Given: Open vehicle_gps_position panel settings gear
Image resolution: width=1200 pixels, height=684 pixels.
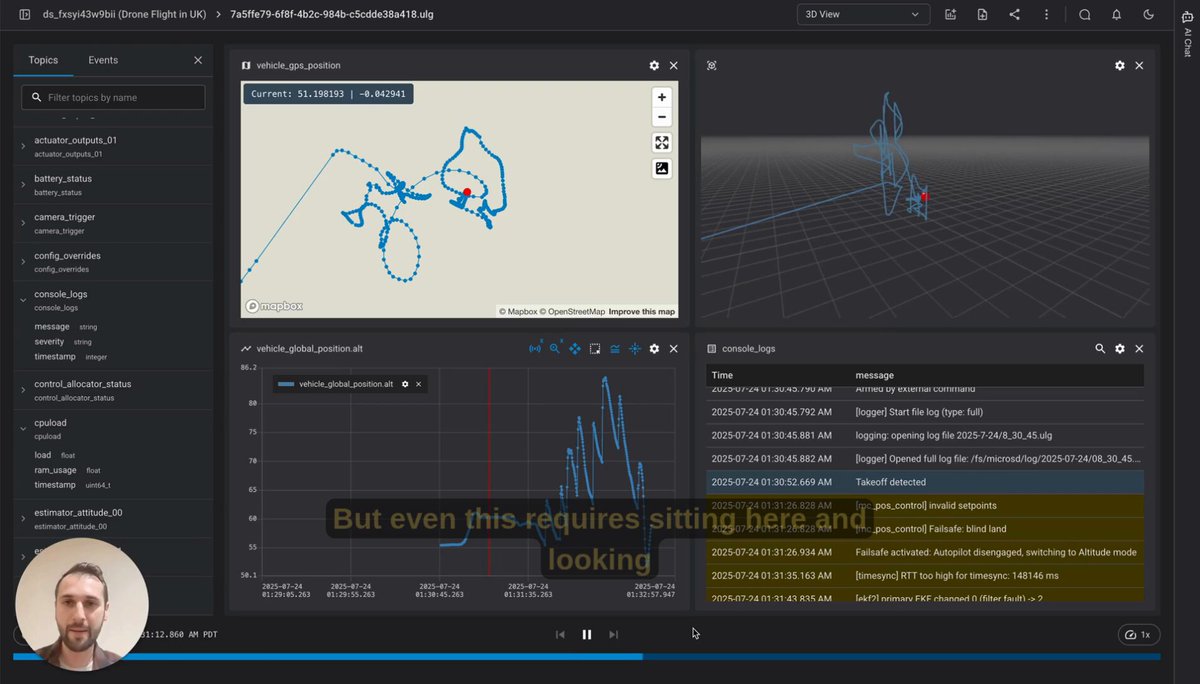Looking at the screenshot, I should tap(654, 65).
